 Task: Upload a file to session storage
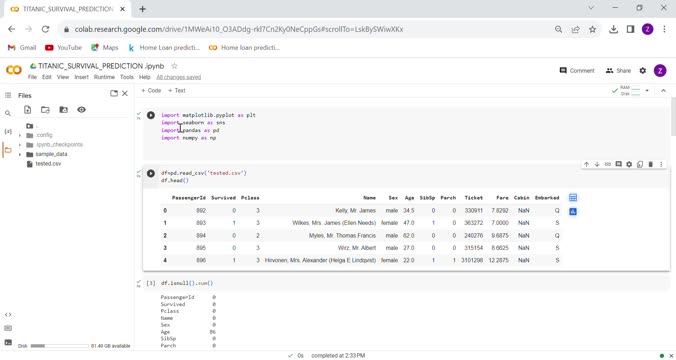click(x=27, y=110)
